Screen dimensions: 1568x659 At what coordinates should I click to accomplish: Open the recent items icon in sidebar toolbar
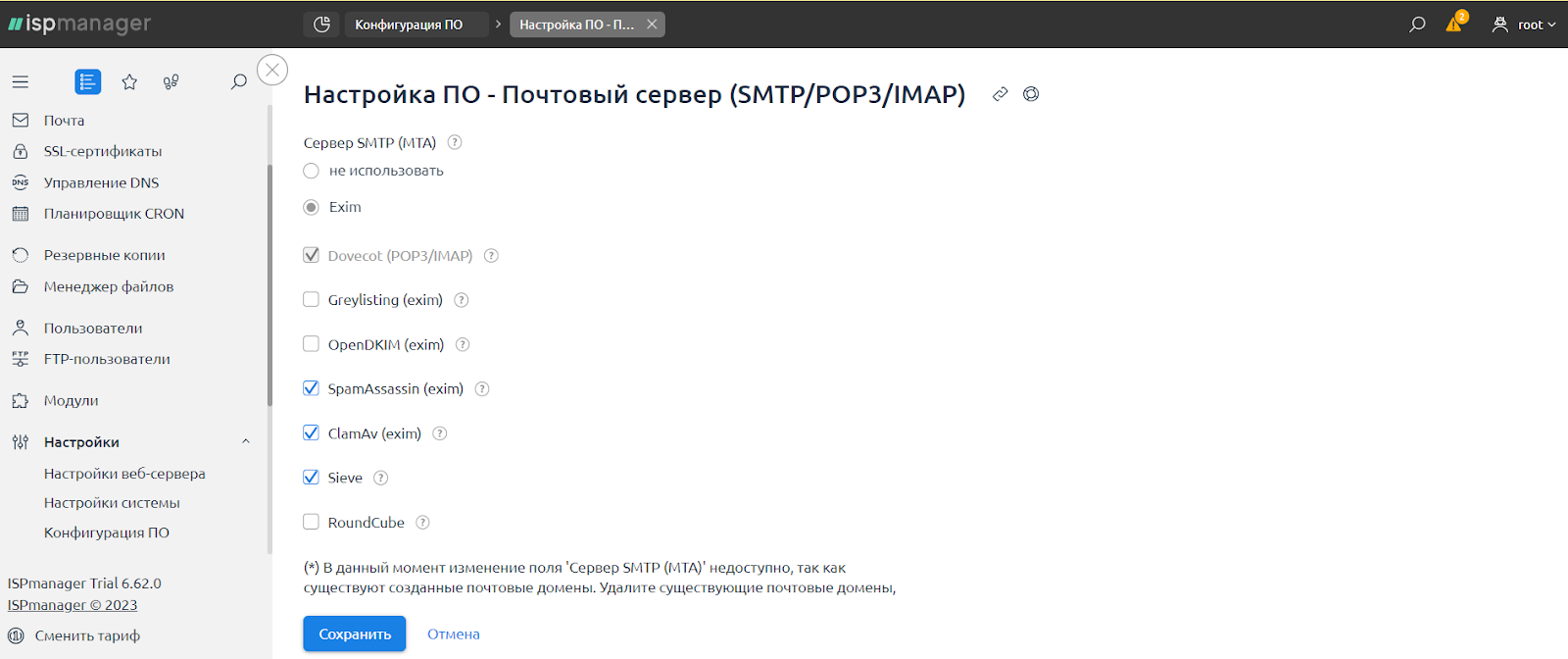pos(171,82)
